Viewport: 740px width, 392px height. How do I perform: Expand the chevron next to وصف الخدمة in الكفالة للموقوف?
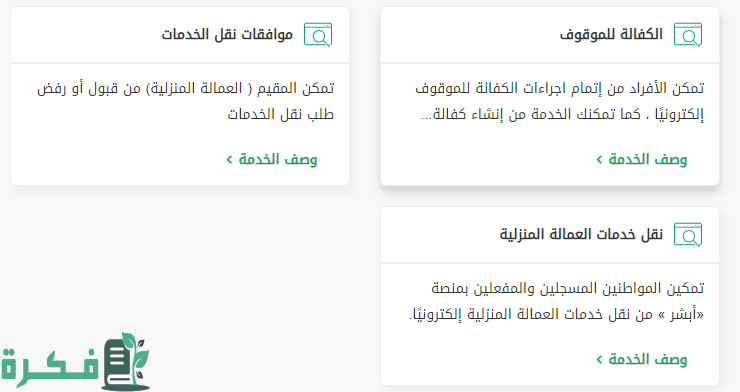point(599,159)
